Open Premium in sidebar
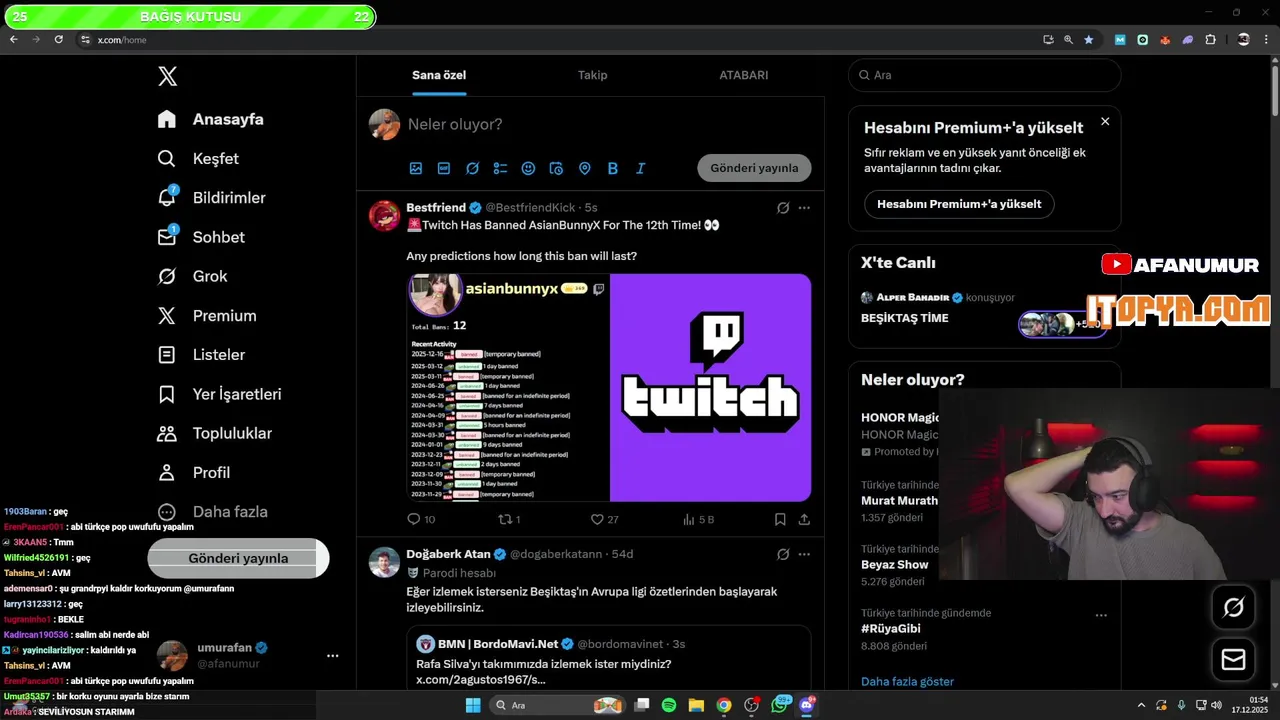 [x=207, y=315]
